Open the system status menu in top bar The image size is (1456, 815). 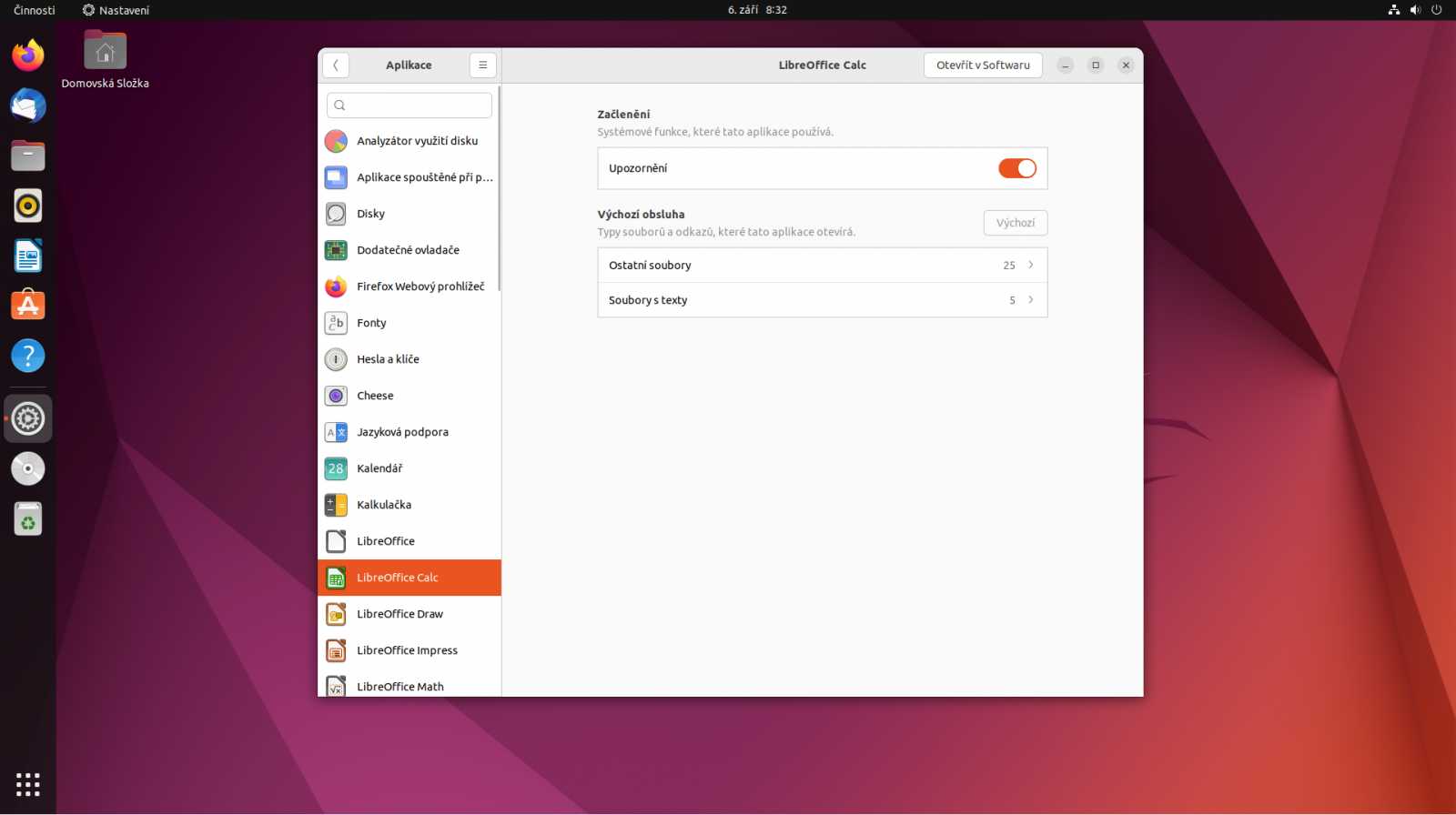click(1415, 10)
